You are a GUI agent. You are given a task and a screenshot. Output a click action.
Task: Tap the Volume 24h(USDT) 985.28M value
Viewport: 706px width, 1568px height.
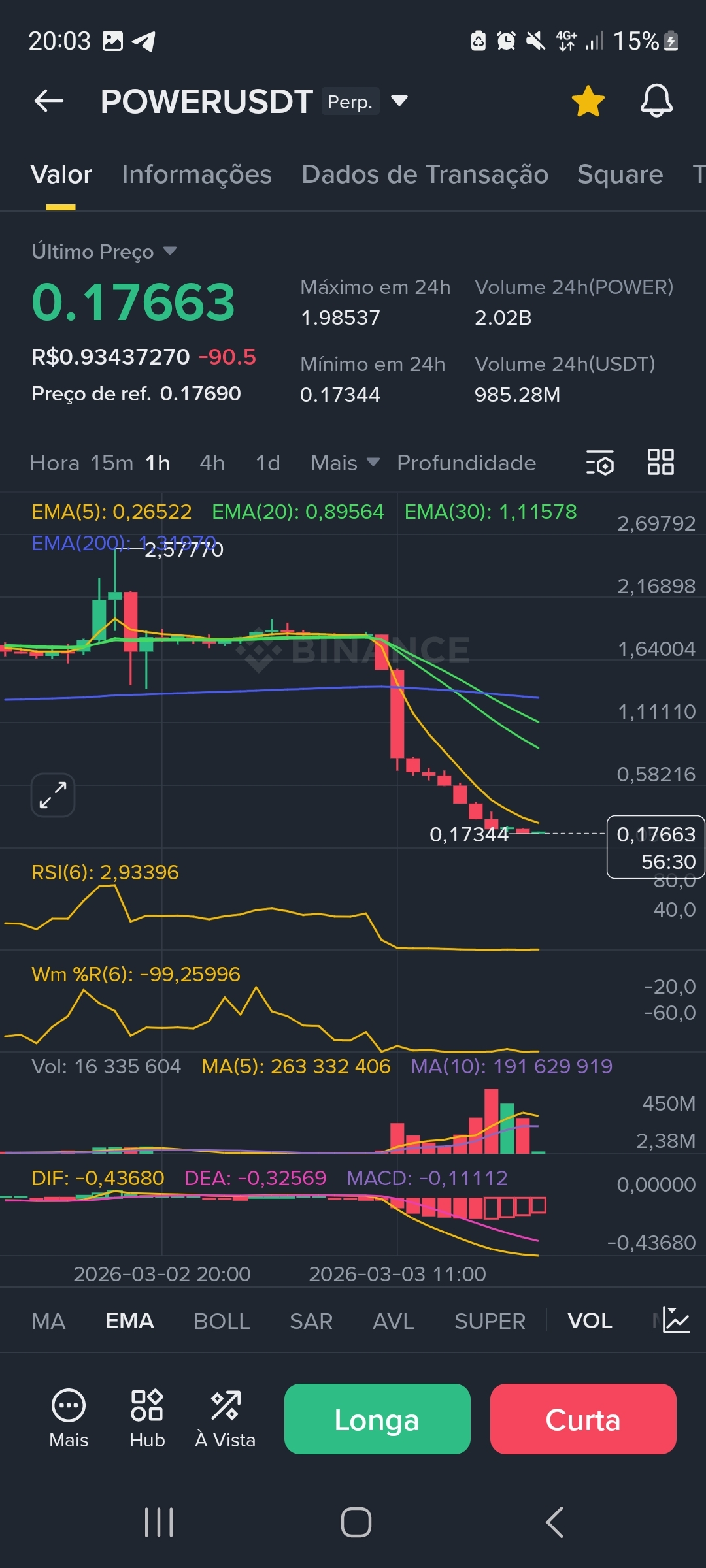point(517,395)
